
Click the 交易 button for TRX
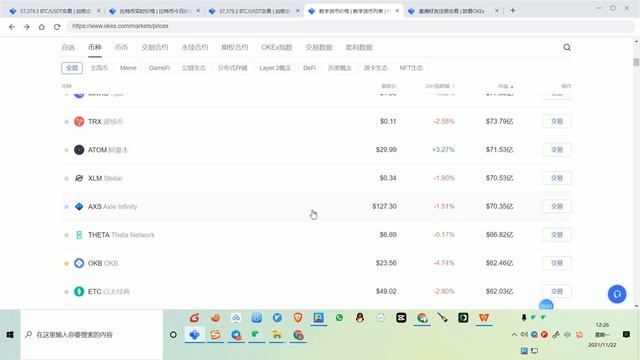557,121
